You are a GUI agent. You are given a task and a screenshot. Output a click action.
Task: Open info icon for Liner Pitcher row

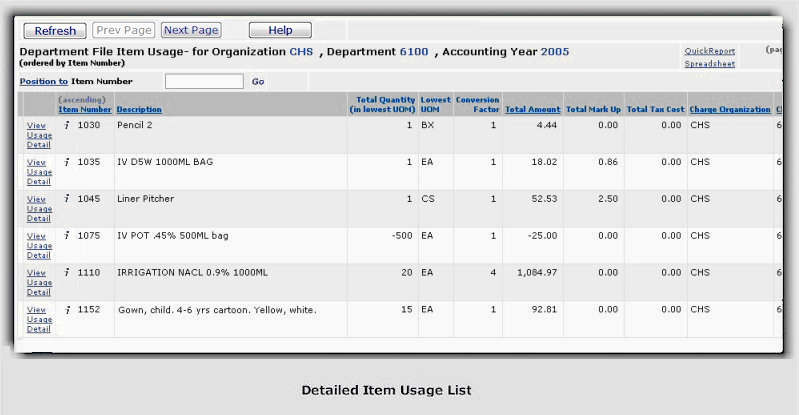66,199
